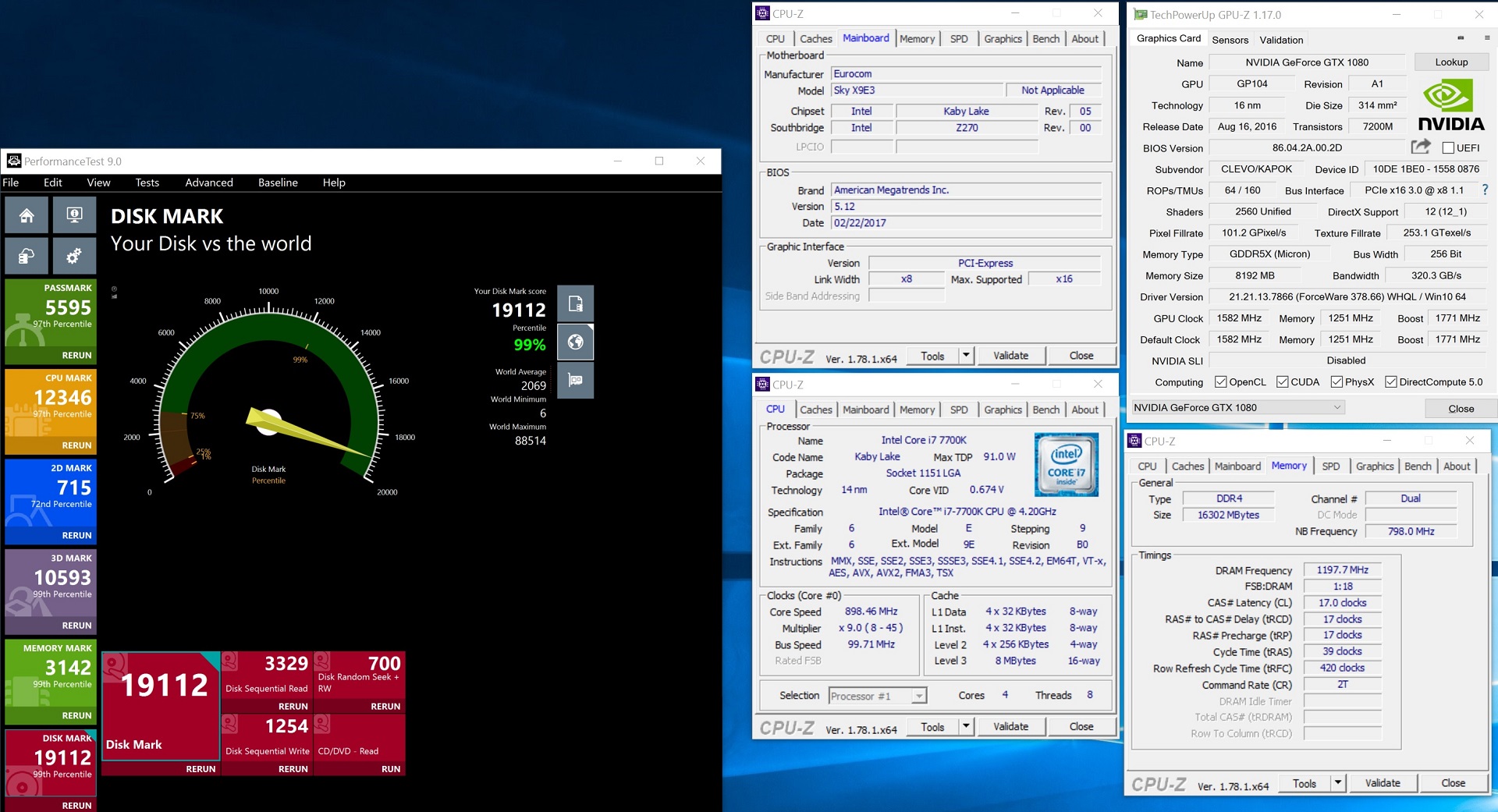The height and width of the screenshot is (812, 1498).
Task: Click RERUN under Disk Sequential Read
Action: [x=293, y=706]
